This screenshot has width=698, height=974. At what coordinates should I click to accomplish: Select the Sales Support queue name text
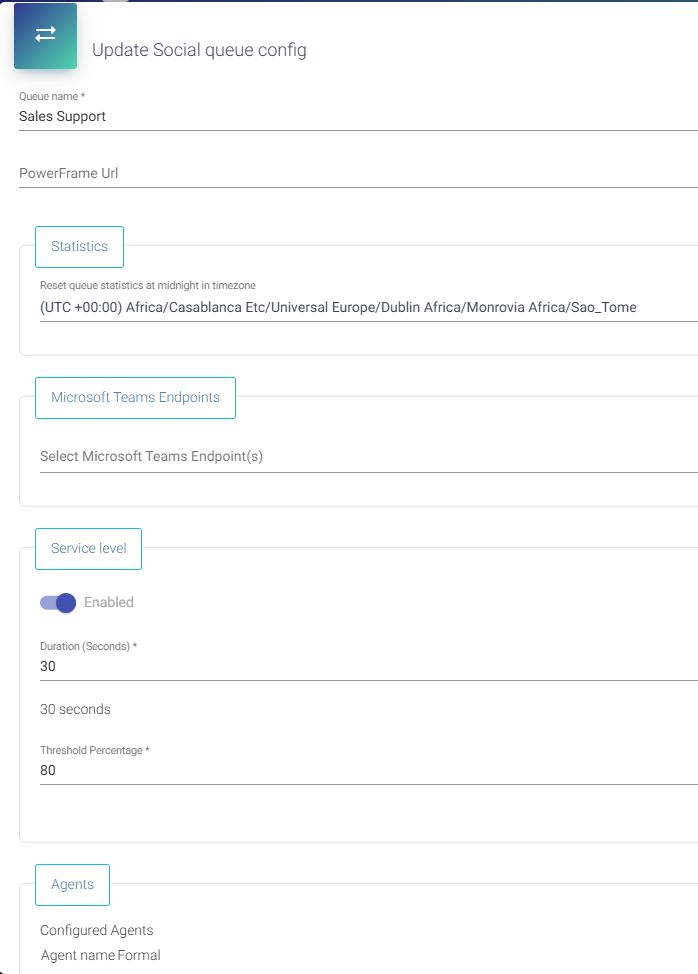[62, 116]
